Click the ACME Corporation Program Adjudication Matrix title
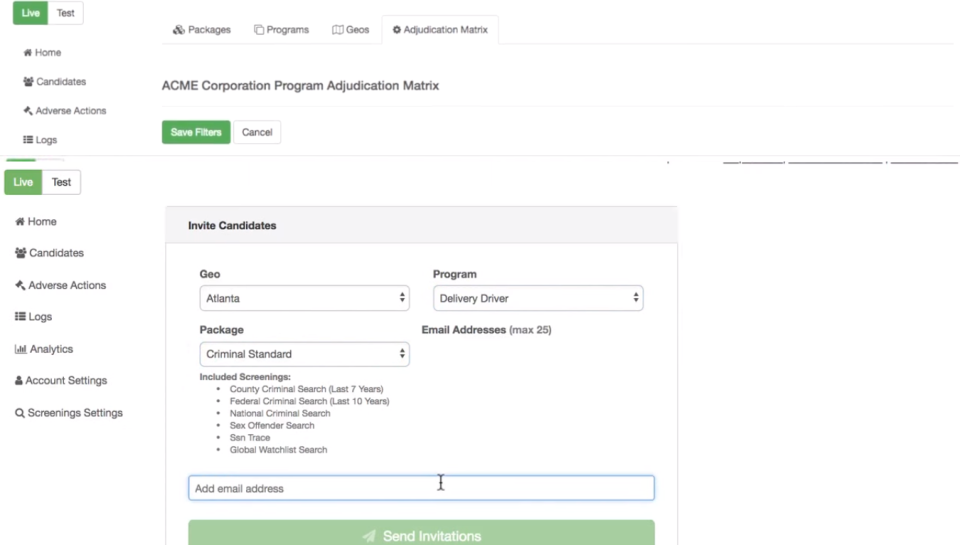The height and width of the screenshot is (545, 960). tap(301, 86)
